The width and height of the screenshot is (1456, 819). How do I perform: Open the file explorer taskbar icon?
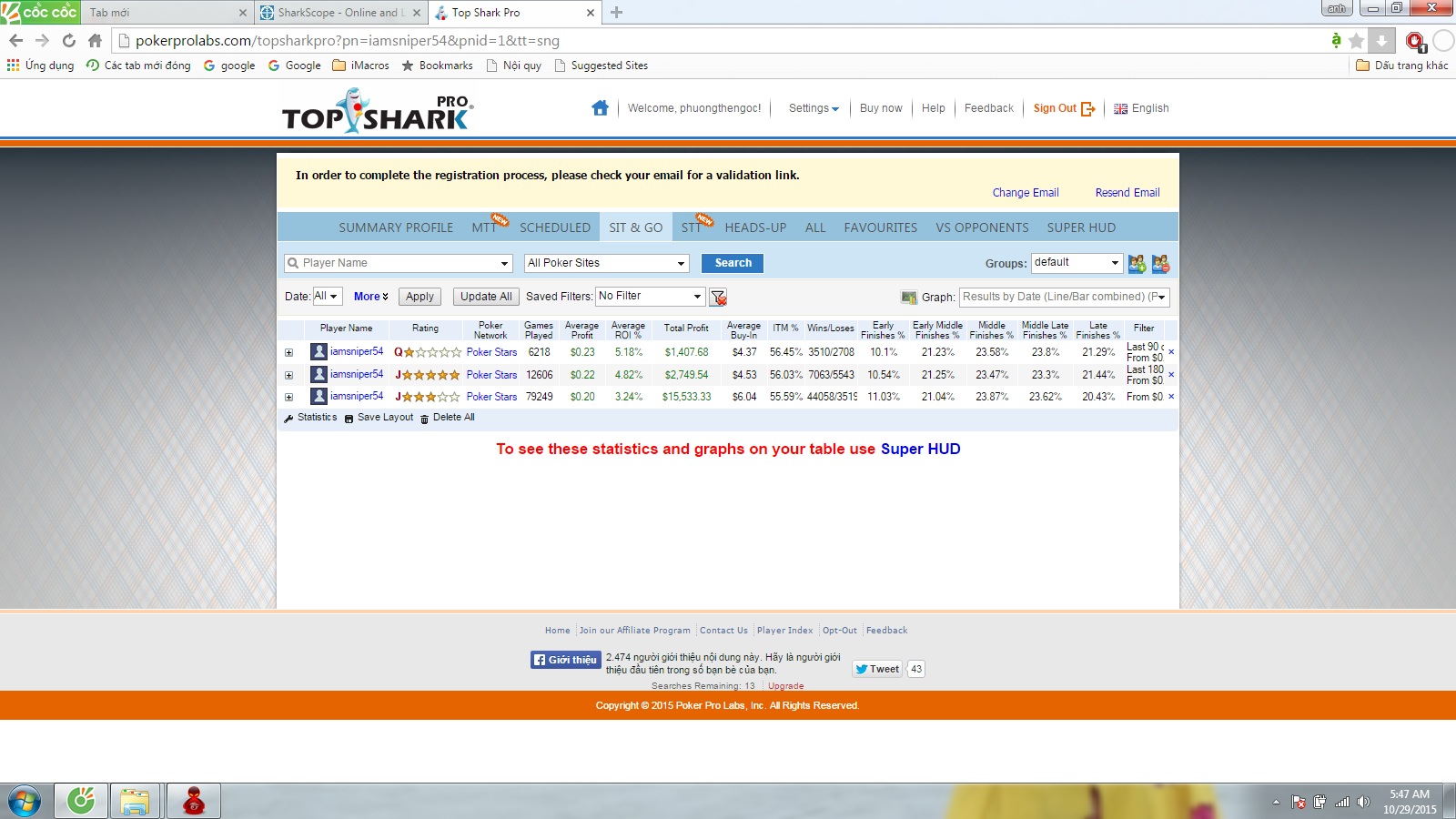pos(135,802)
